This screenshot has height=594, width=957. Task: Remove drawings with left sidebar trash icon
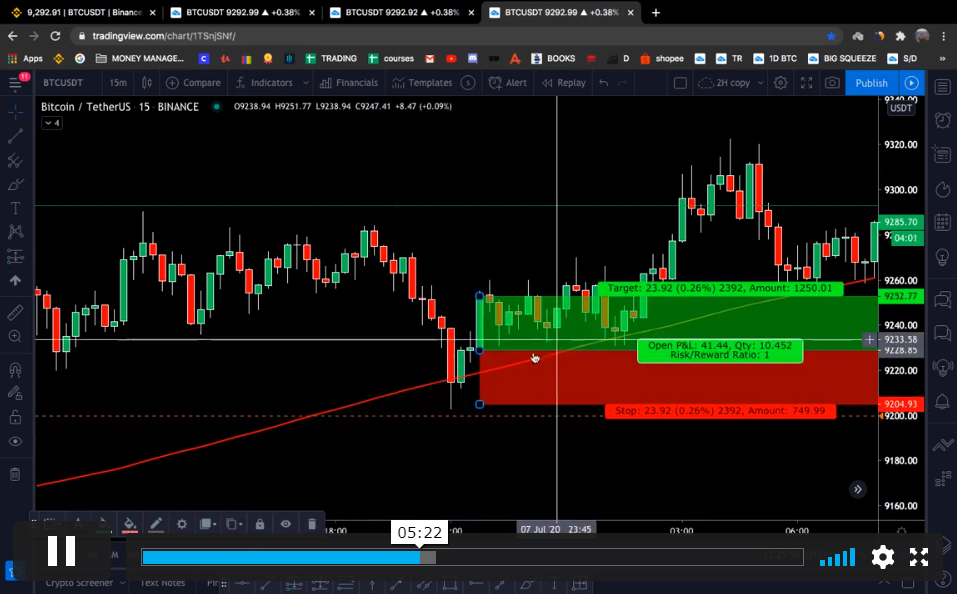[x=15, y=474]
